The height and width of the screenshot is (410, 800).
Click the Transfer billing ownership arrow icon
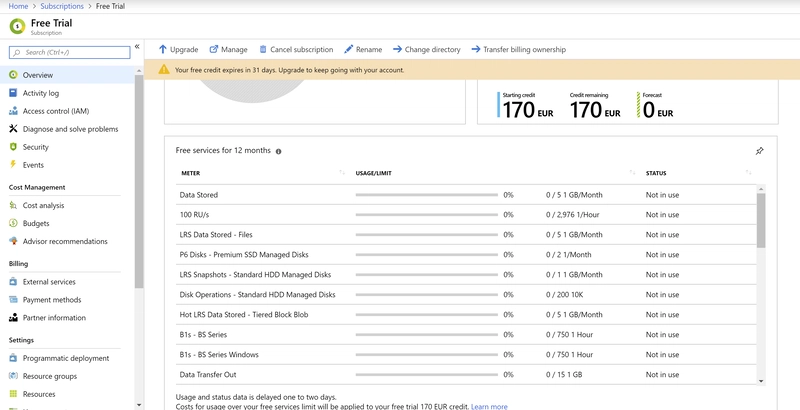pyautogui.click(x=476, y=49)
